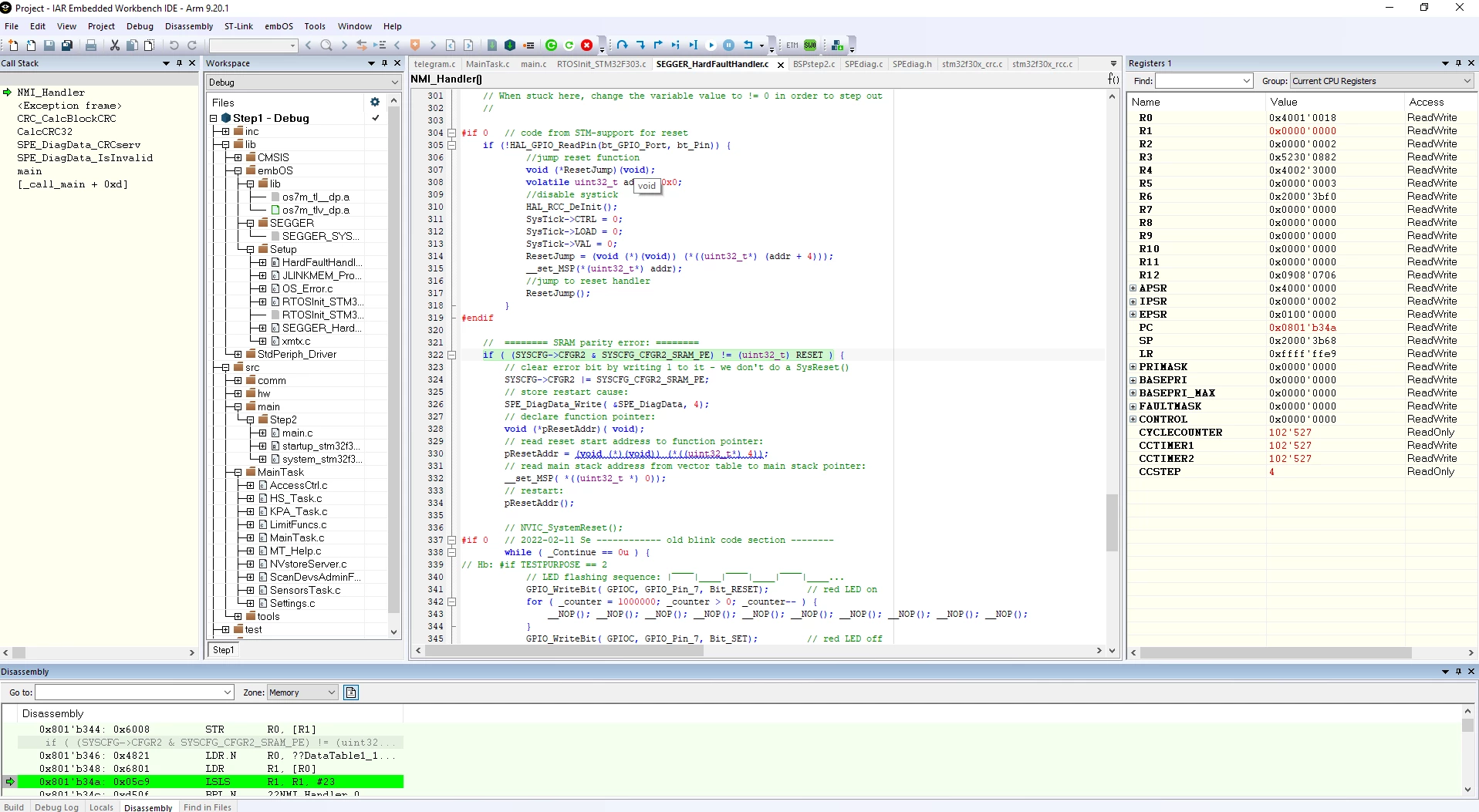Viewport: 1479px width, 812px height.
Task: Click the Open file toolbar icon
Action: [31, 45]
